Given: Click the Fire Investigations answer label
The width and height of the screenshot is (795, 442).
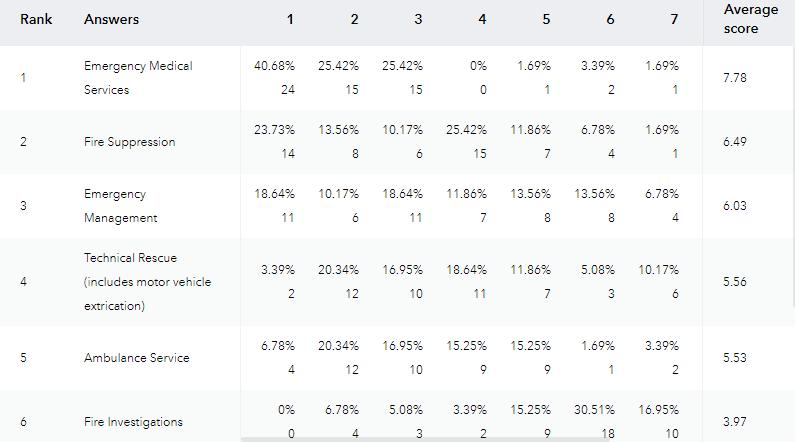Looking at the screenshot, I should tap(133, 422).
